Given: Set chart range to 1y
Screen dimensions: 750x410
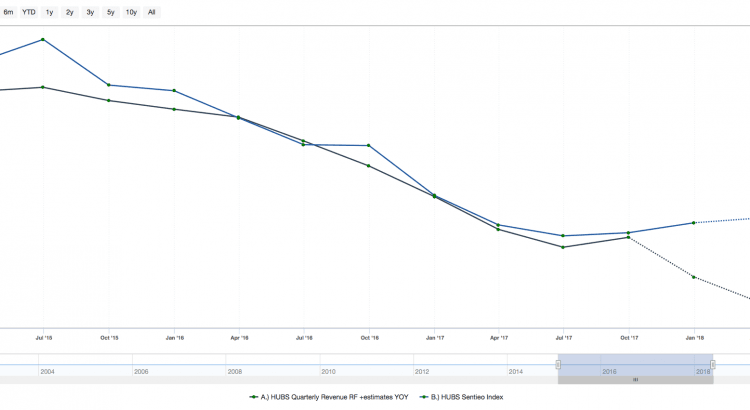Looking at the screenshot, I should (49, 12).
